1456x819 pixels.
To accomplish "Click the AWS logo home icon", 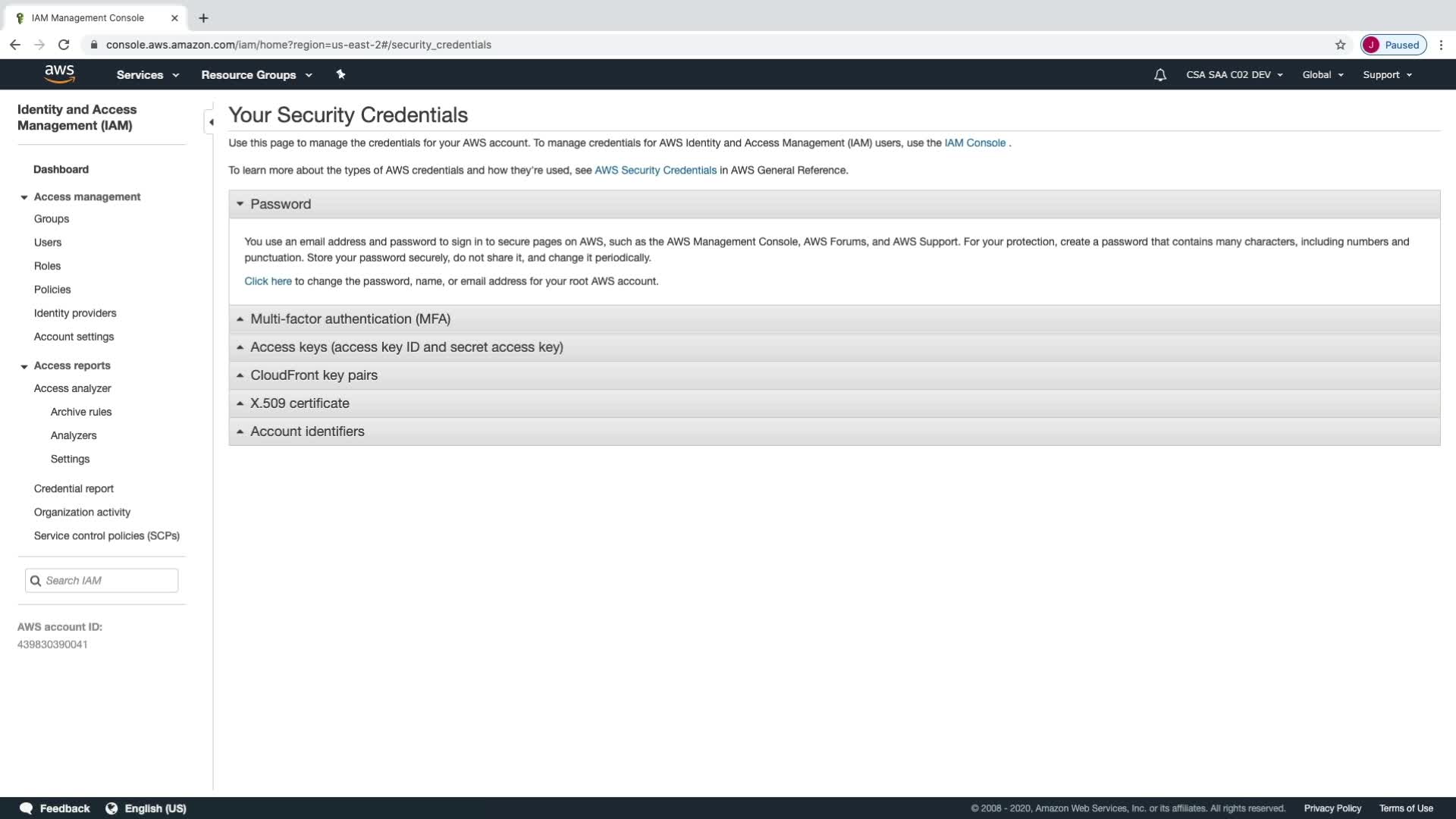I will pos(59,74).
